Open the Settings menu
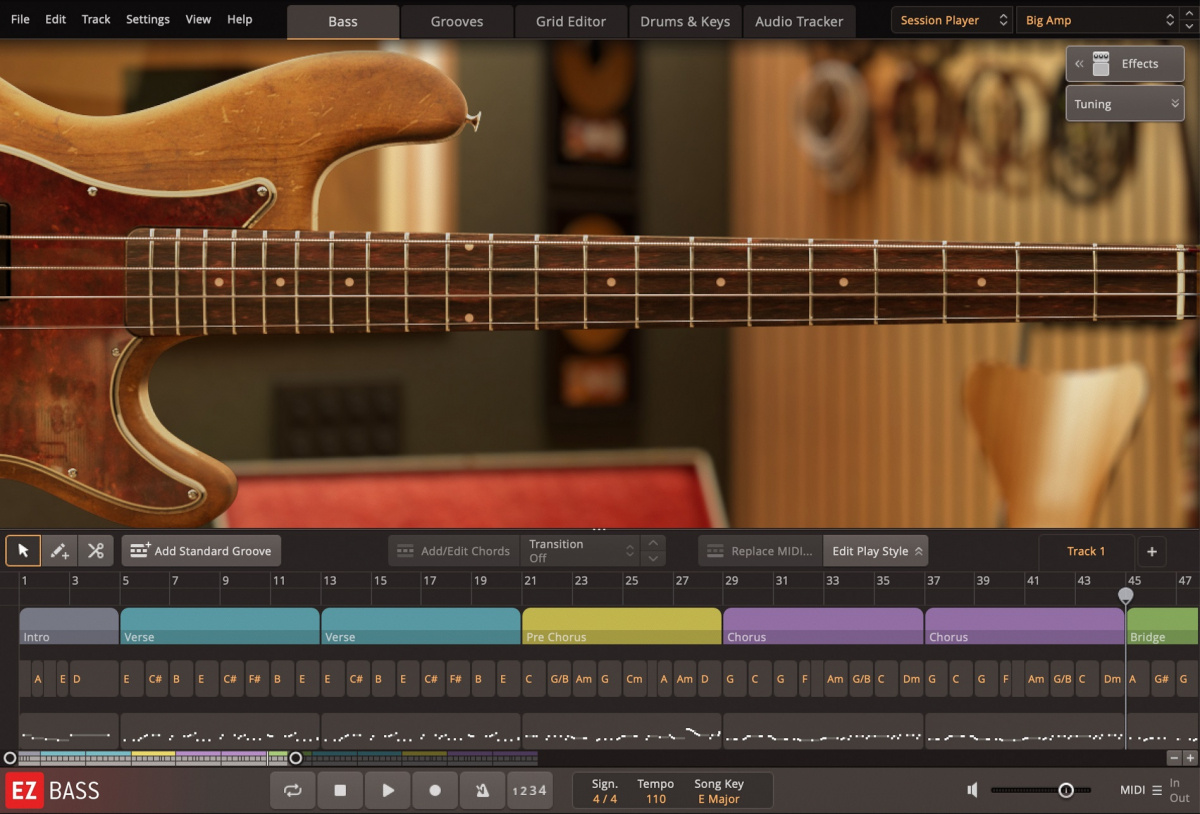Image resolution: width=1200 pixels, height=814 pixels. tap(147, 19)
